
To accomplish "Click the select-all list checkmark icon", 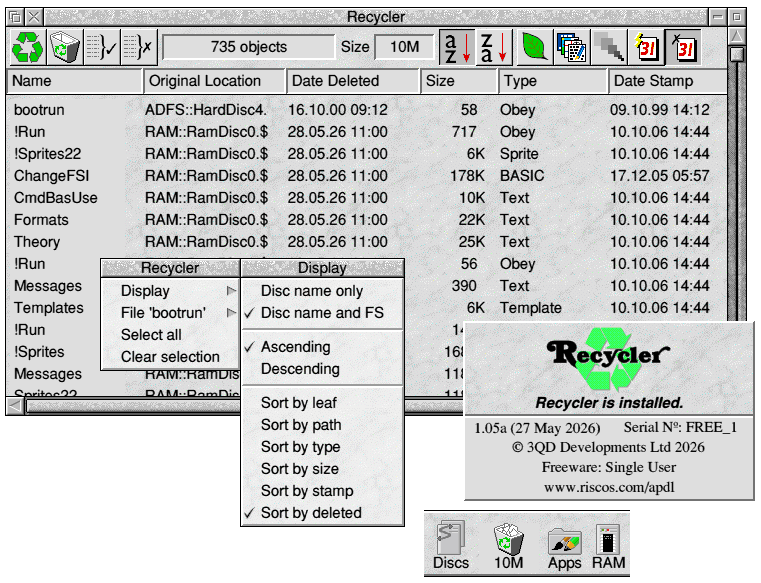I will (102, 47).
